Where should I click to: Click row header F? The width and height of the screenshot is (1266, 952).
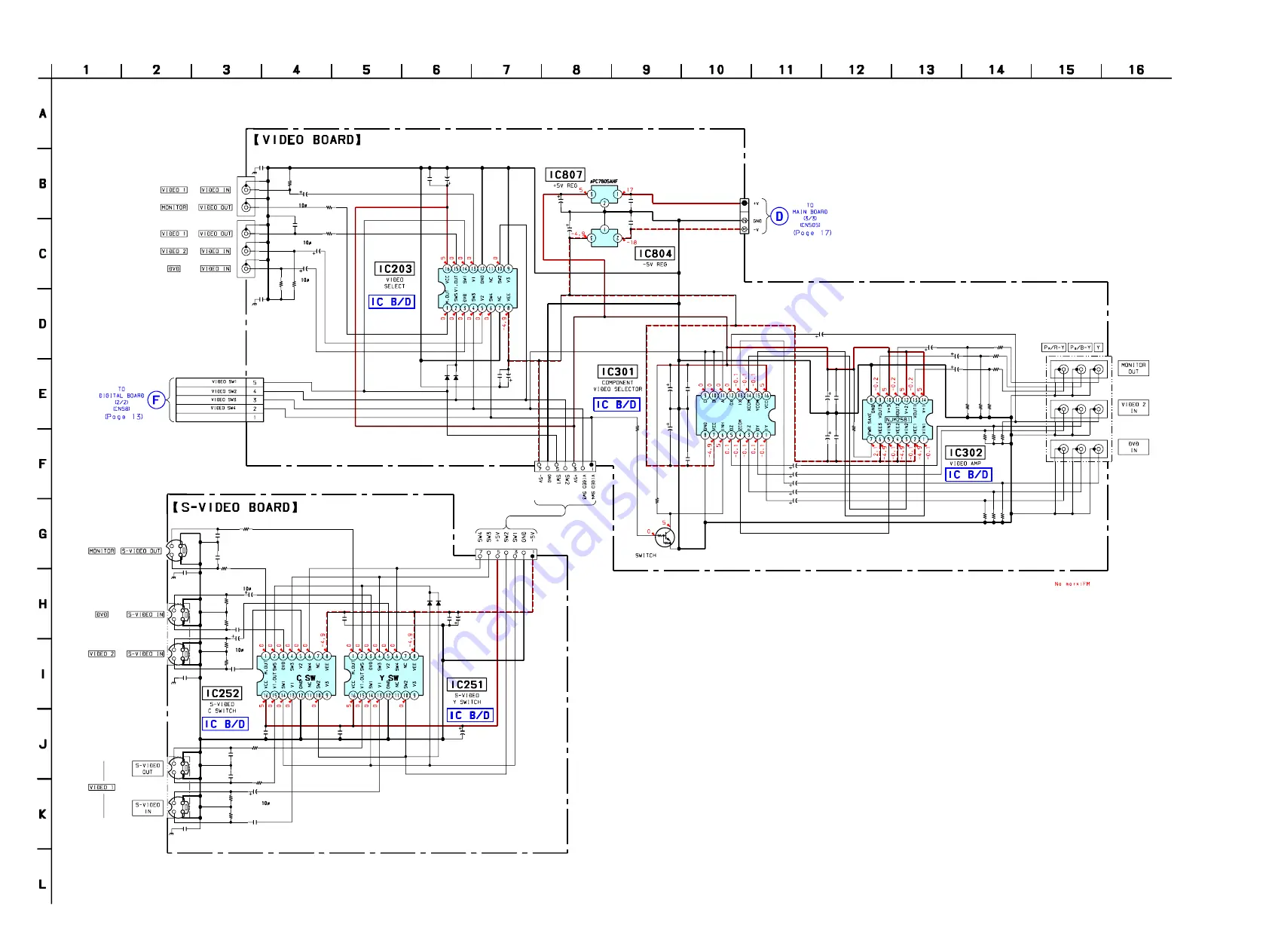pyautogui.click(x=43, y=464)
